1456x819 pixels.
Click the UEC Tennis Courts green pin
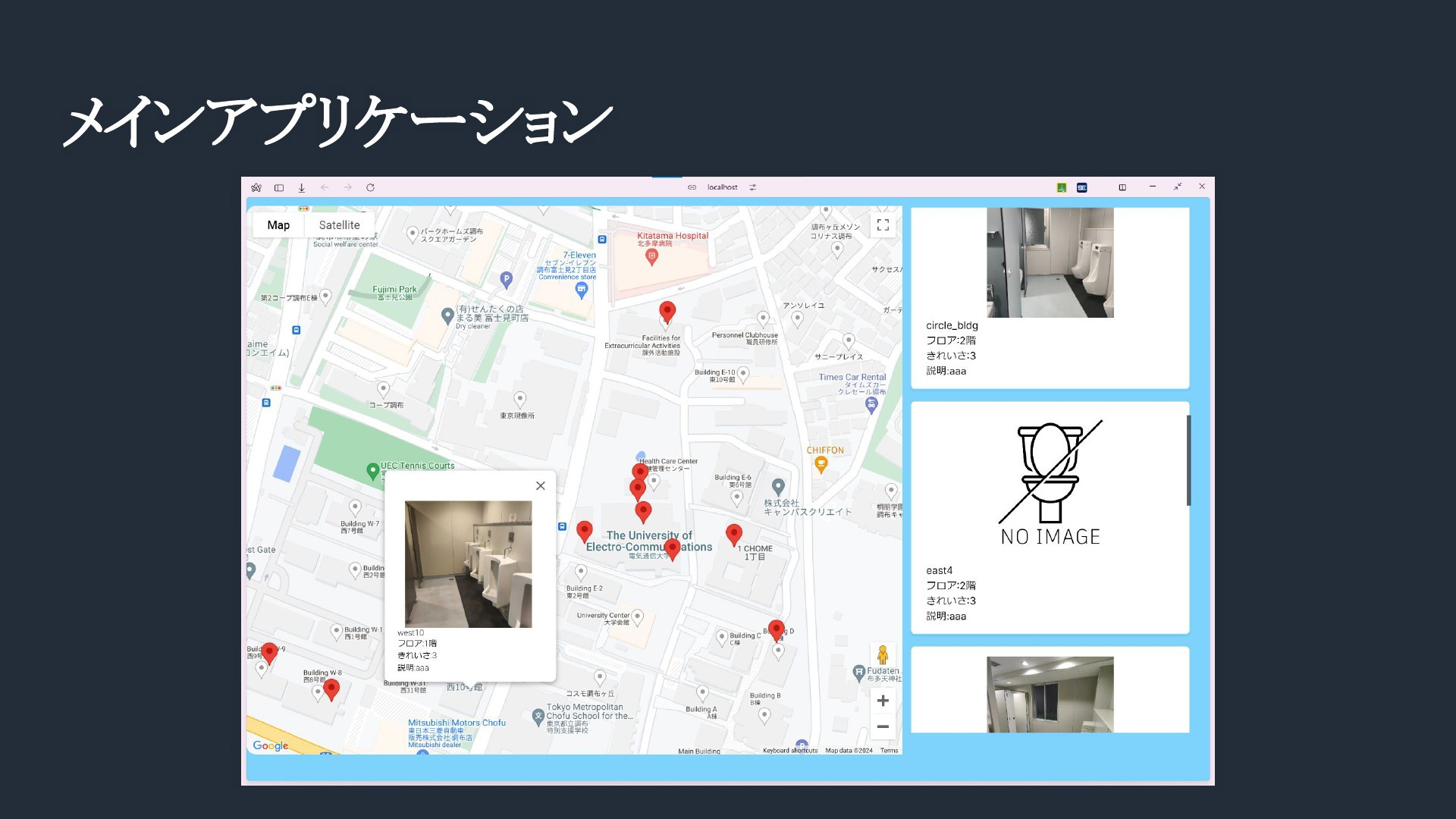tap(373, 472)
